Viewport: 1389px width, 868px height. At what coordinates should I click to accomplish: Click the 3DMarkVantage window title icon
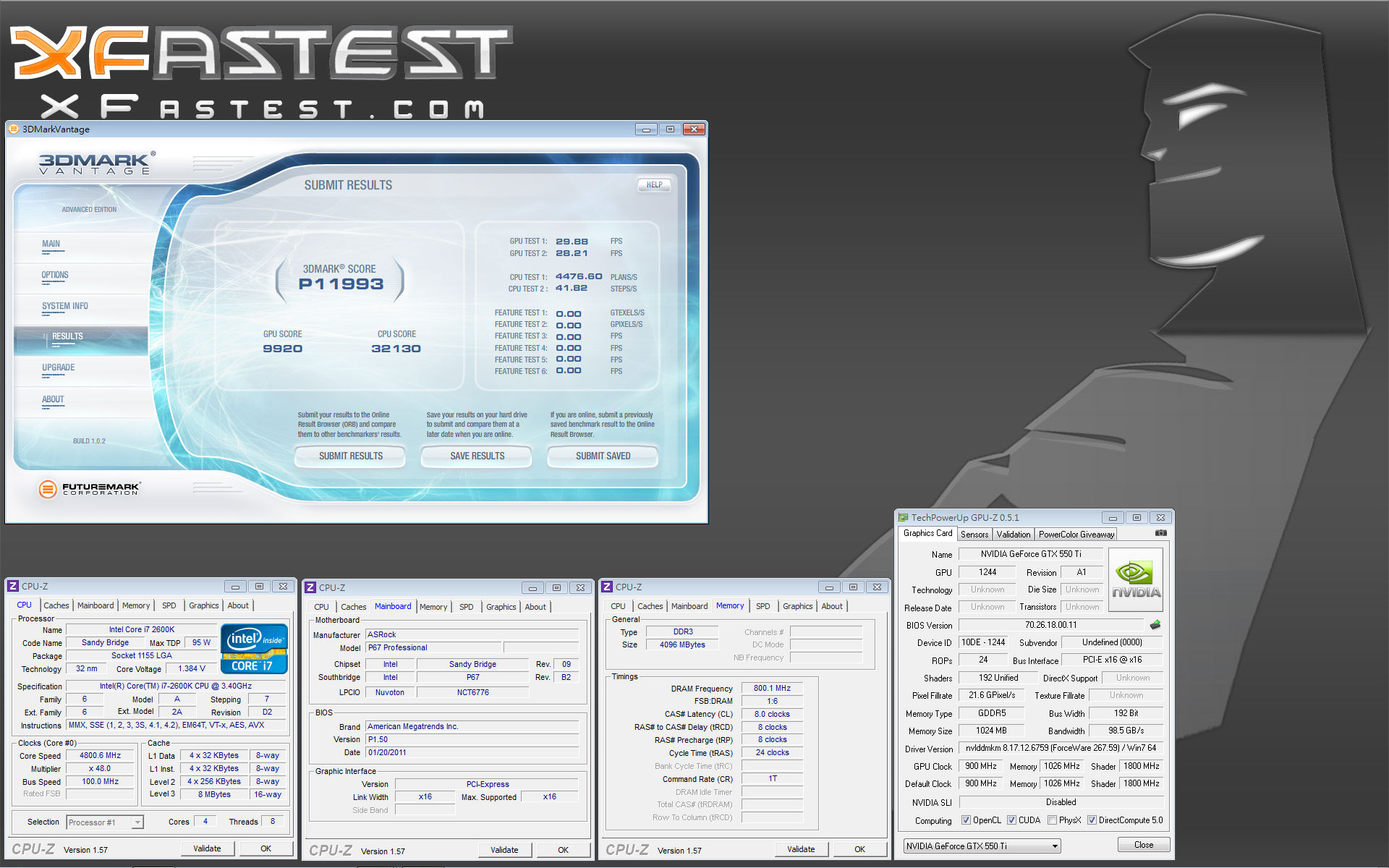click(13, 129)
